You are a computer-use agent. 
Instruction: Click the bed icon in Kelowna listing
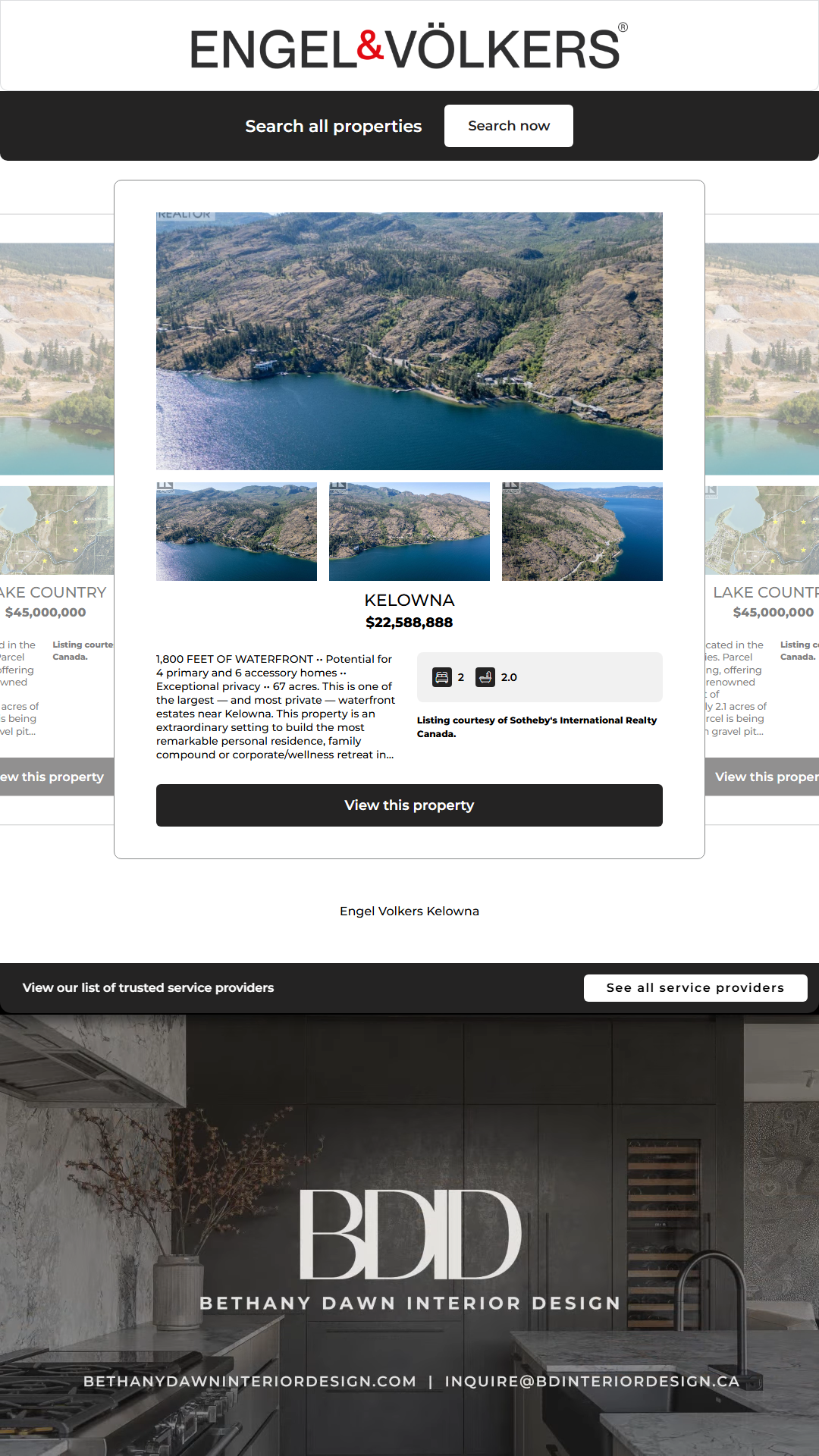point(441,677)
